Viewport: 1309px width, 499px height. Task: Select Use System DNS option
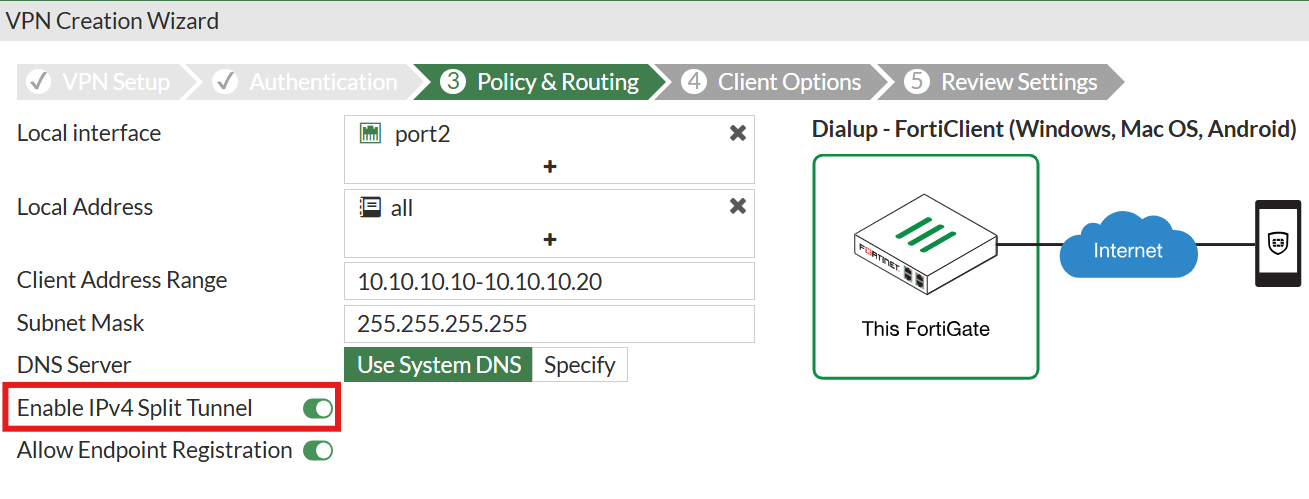(x=439, y=365)
